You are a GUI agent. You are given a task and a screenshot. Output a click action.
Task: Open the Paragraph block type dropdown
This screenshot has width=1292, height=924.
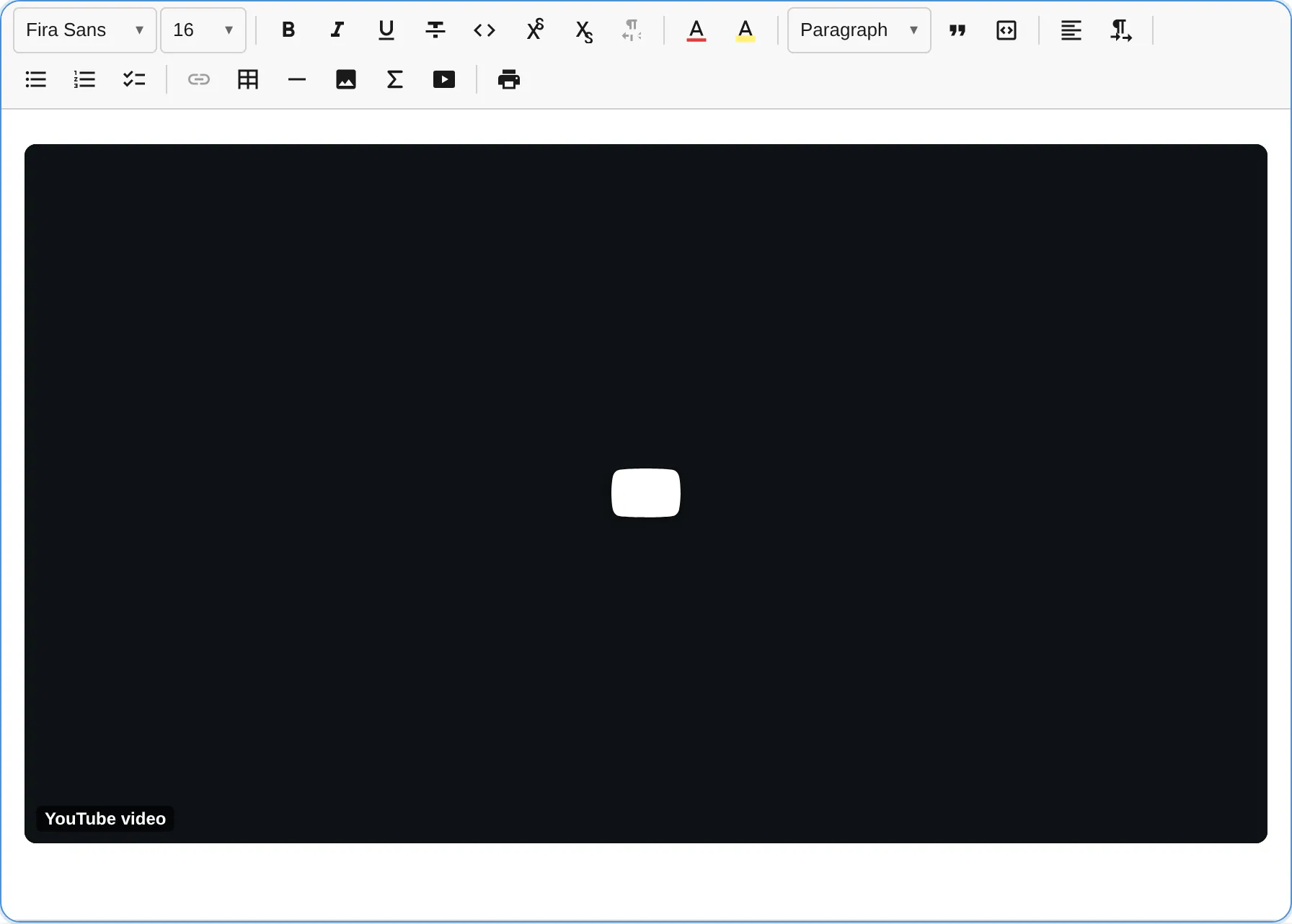pos(859,30)
